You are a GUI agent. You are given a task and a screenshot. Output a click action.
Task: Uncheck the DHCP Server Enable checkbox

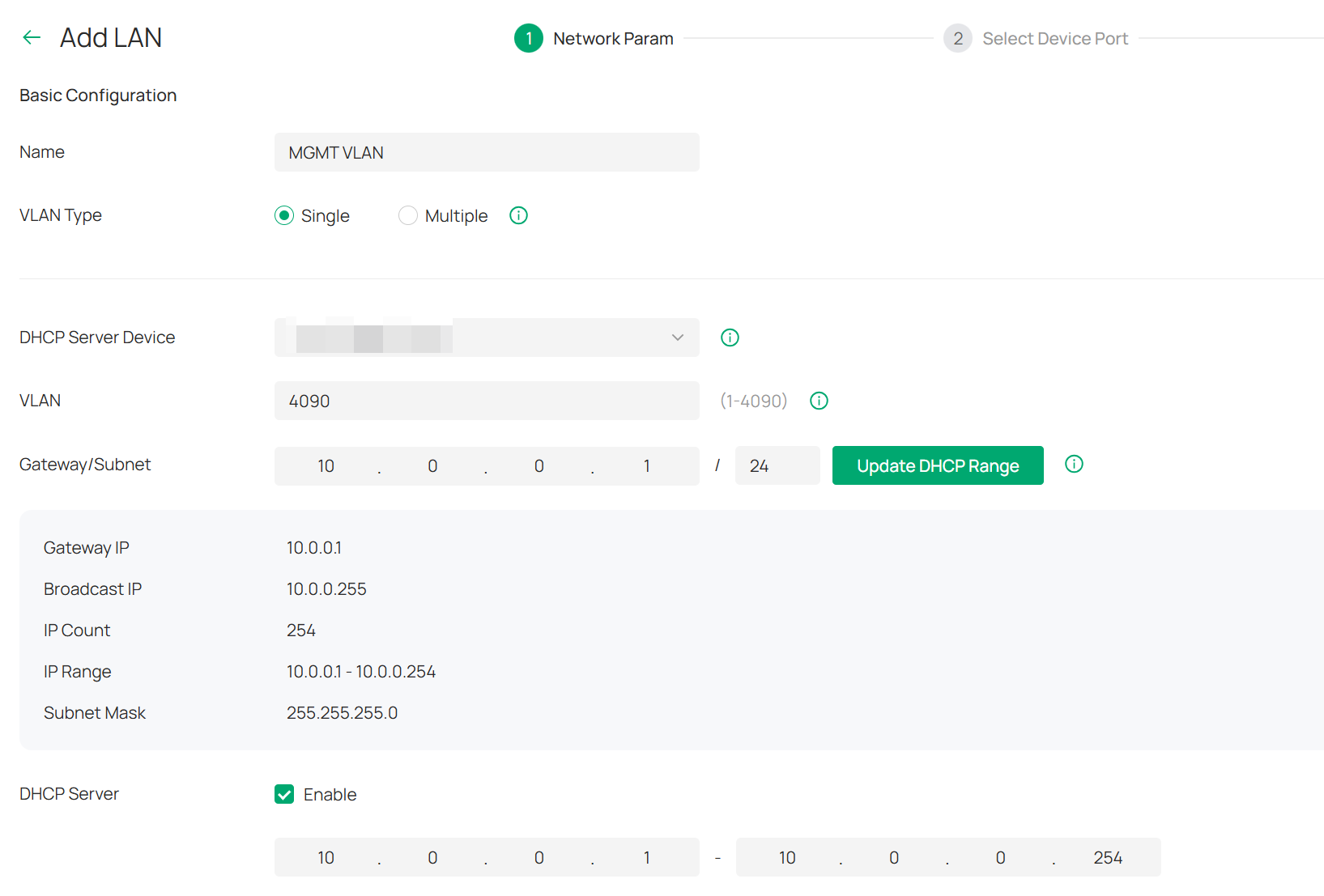pos(284,794)
